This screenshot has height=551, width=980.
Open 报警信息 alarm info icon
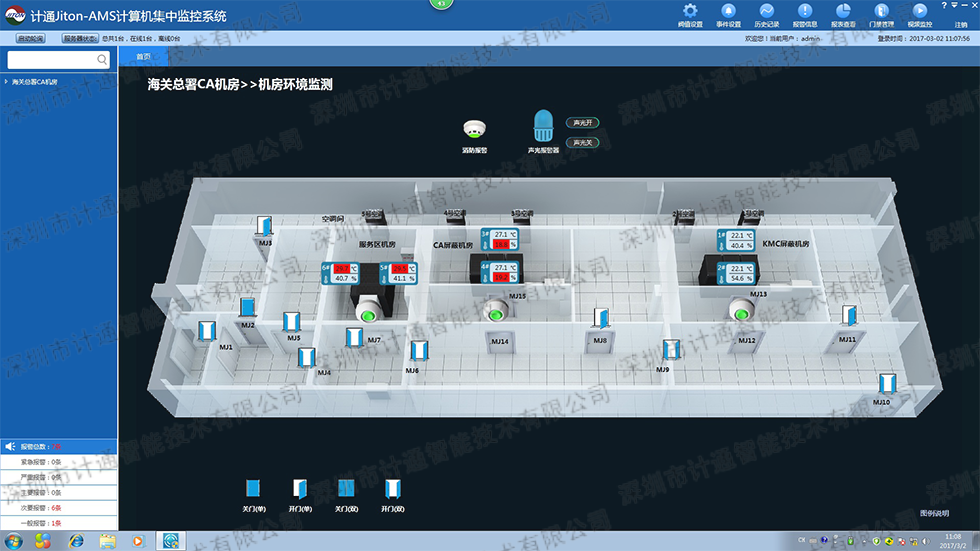[804, 12]
